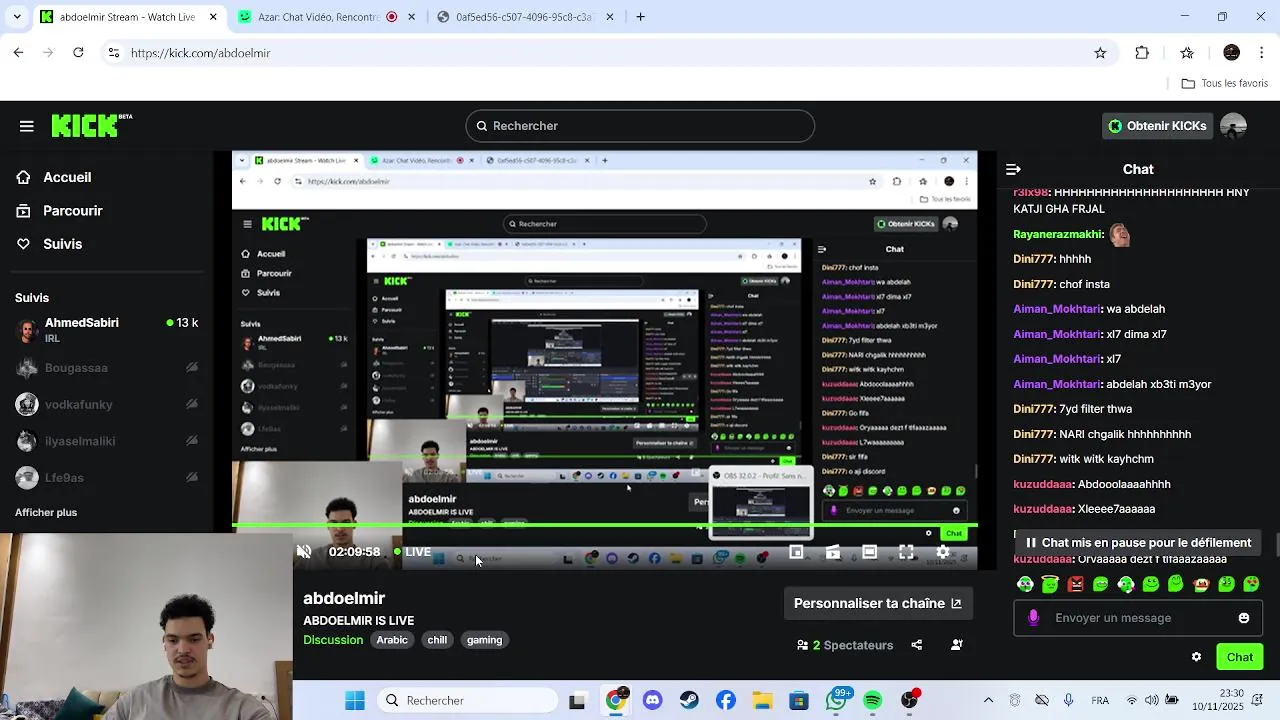Image resolution: width=1280 pixels, height=720 pixels.
Task: Click the purple microphone icon in chat input
Action: (x=1033, y=618)
